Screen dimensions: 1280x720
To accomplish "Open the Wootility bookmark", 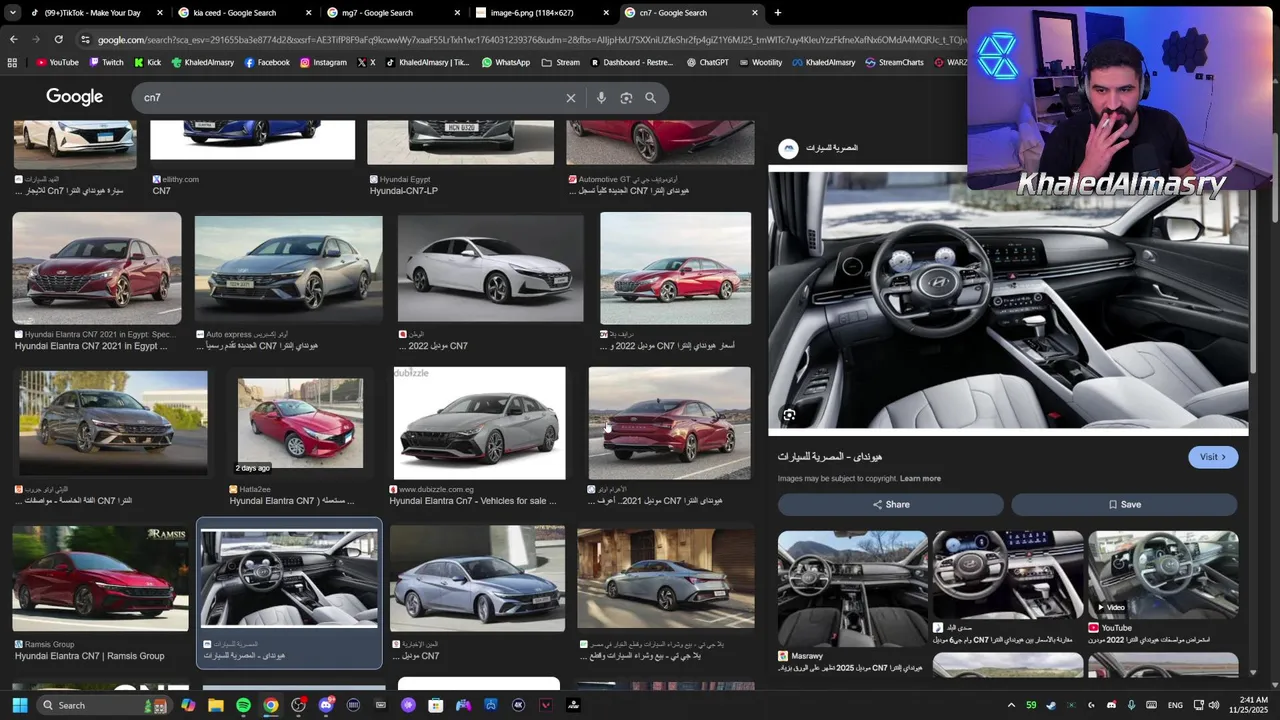I will pyautogui.click(x=760, y=62).
